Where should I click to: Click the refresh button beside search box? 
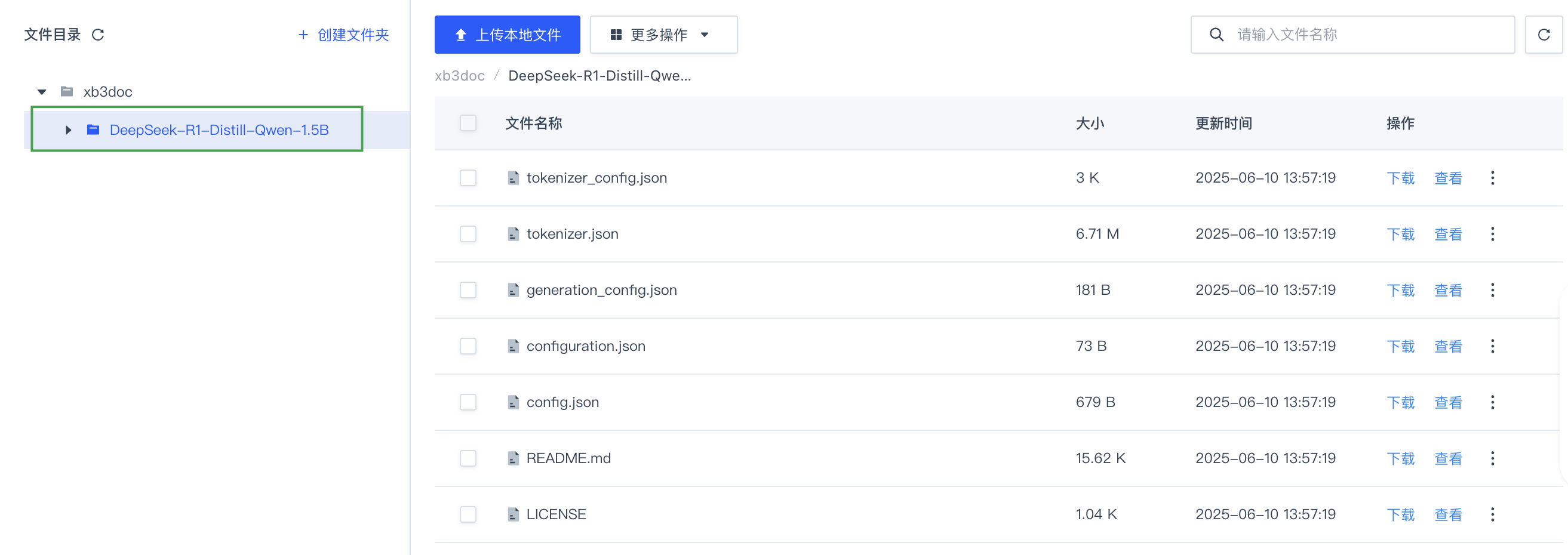click(1543, 35)
